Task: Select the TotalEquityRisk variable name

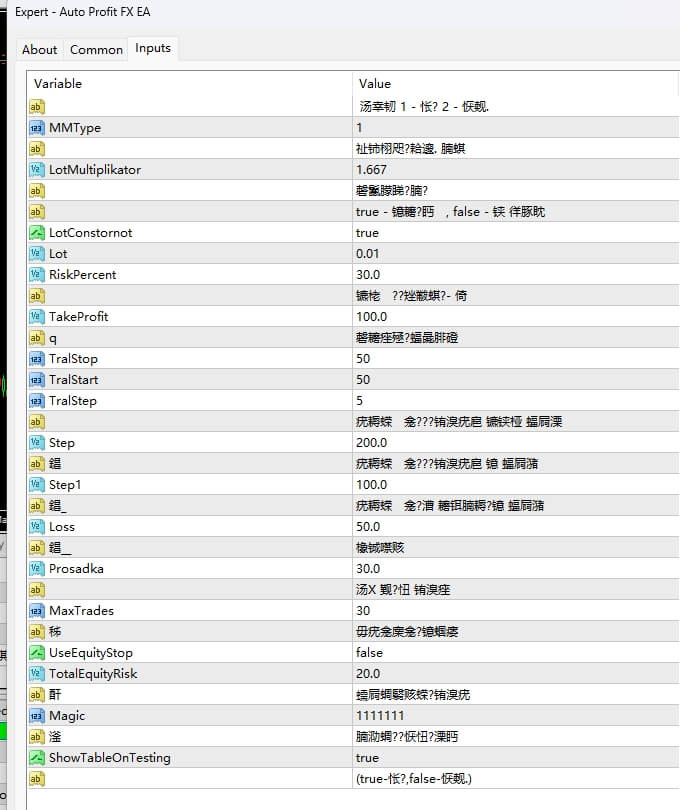Action: point(93,674)
